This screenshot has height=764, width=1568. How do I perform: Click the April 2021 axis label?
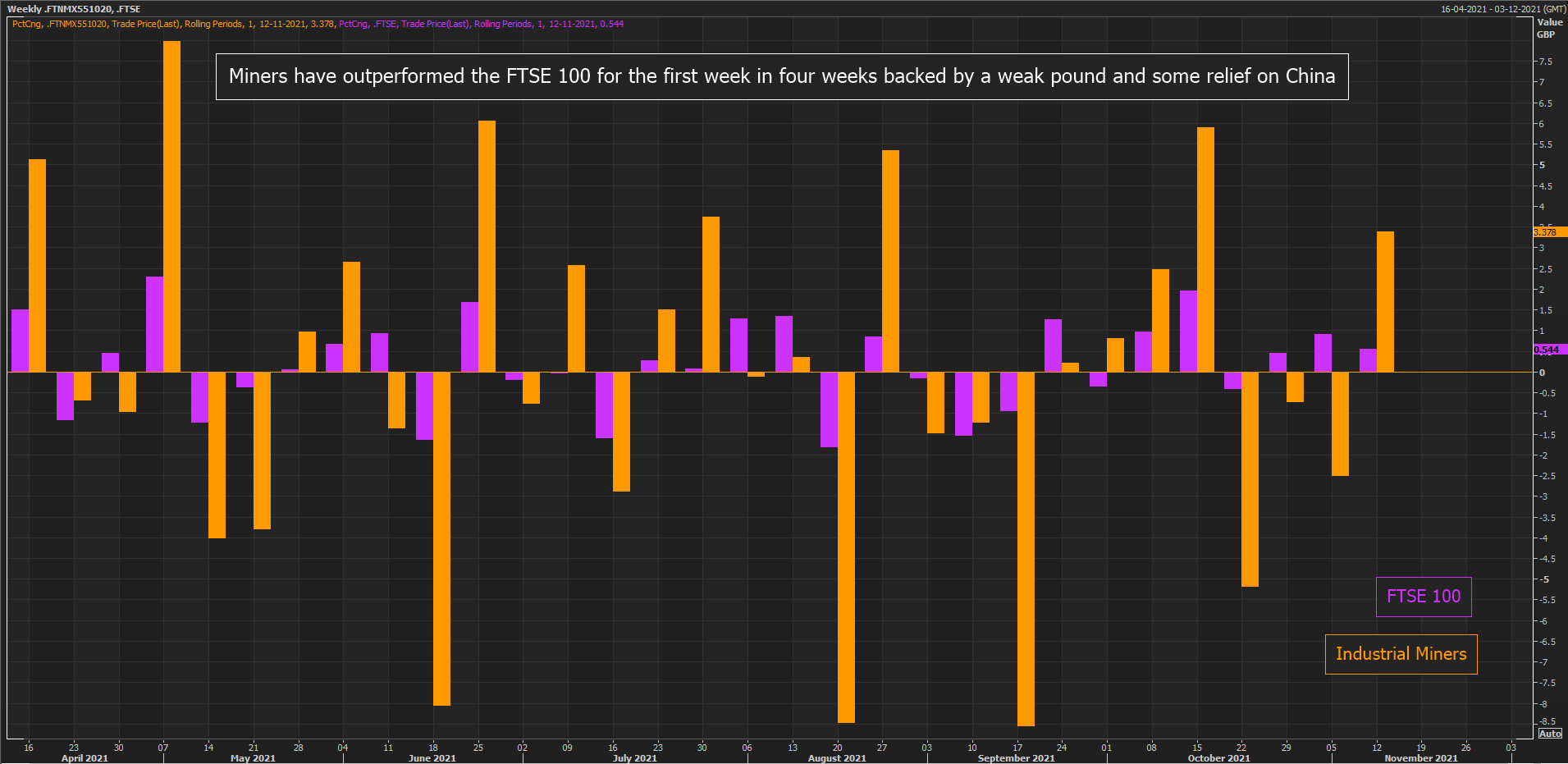pos(85,758)
